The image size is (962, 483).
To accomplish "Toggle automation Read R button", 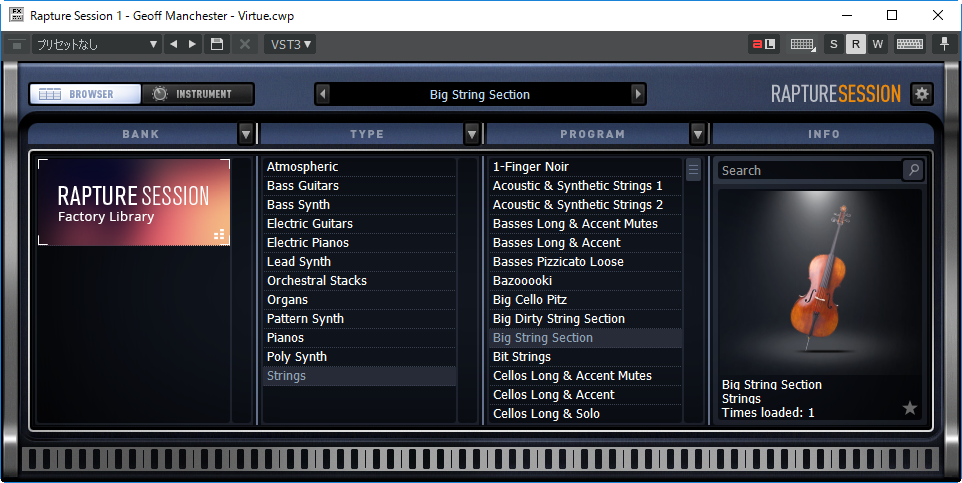I will [855, 44].
